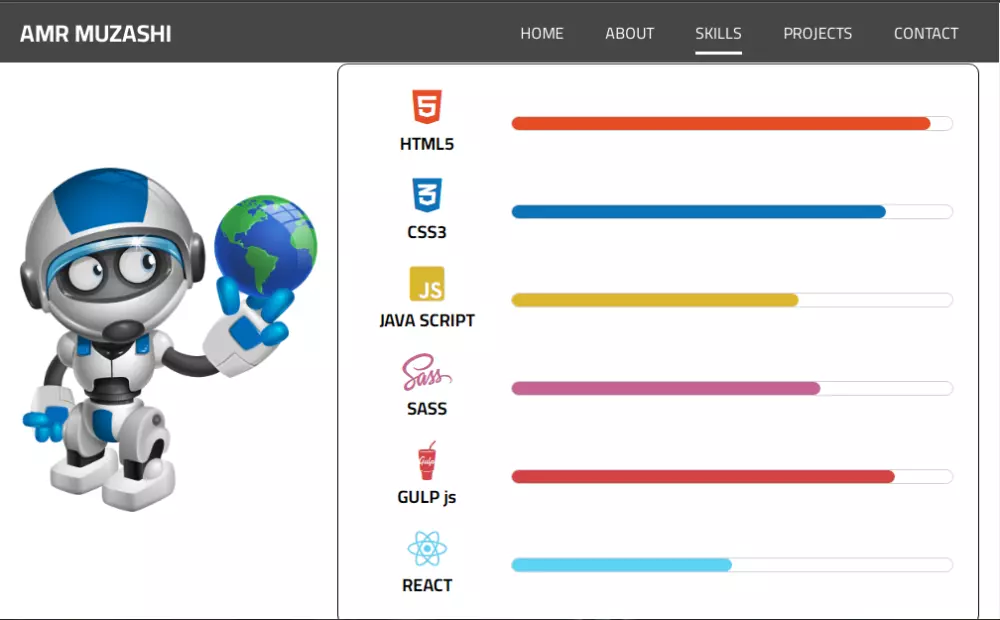1000x620 pixels.
Task: Click the pink Sass logo icon
Action: 427,372
